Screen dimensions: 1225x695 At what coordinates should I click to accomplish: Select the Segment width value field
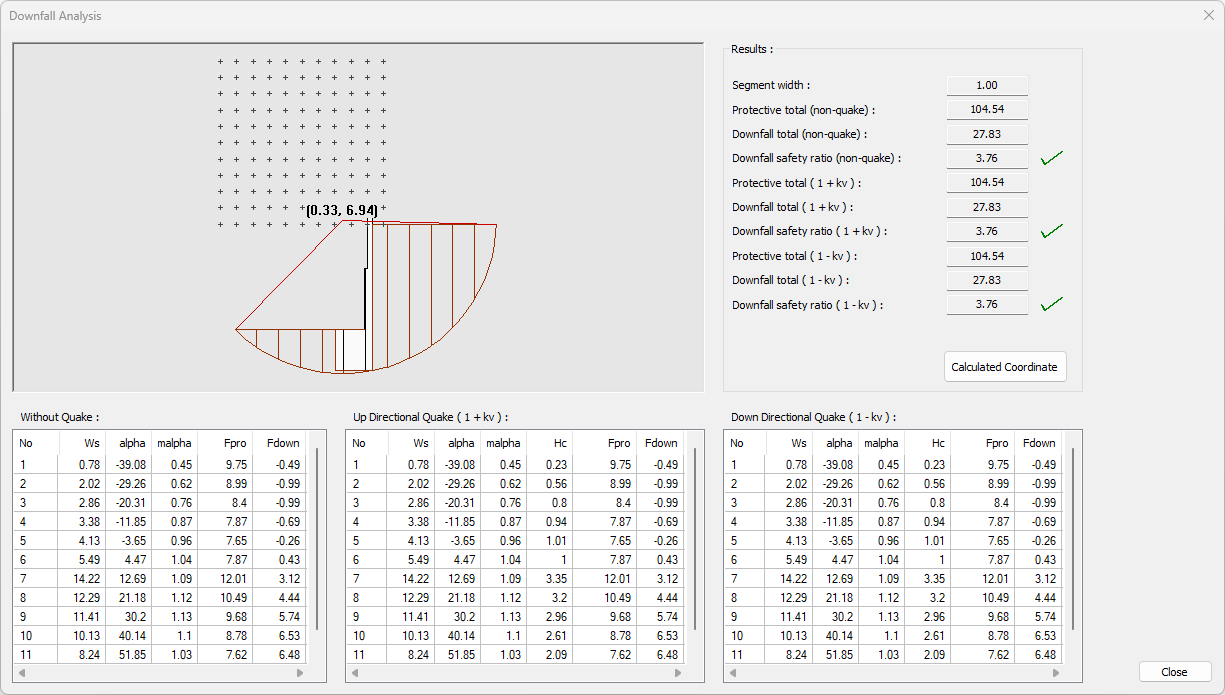[987, 86]
